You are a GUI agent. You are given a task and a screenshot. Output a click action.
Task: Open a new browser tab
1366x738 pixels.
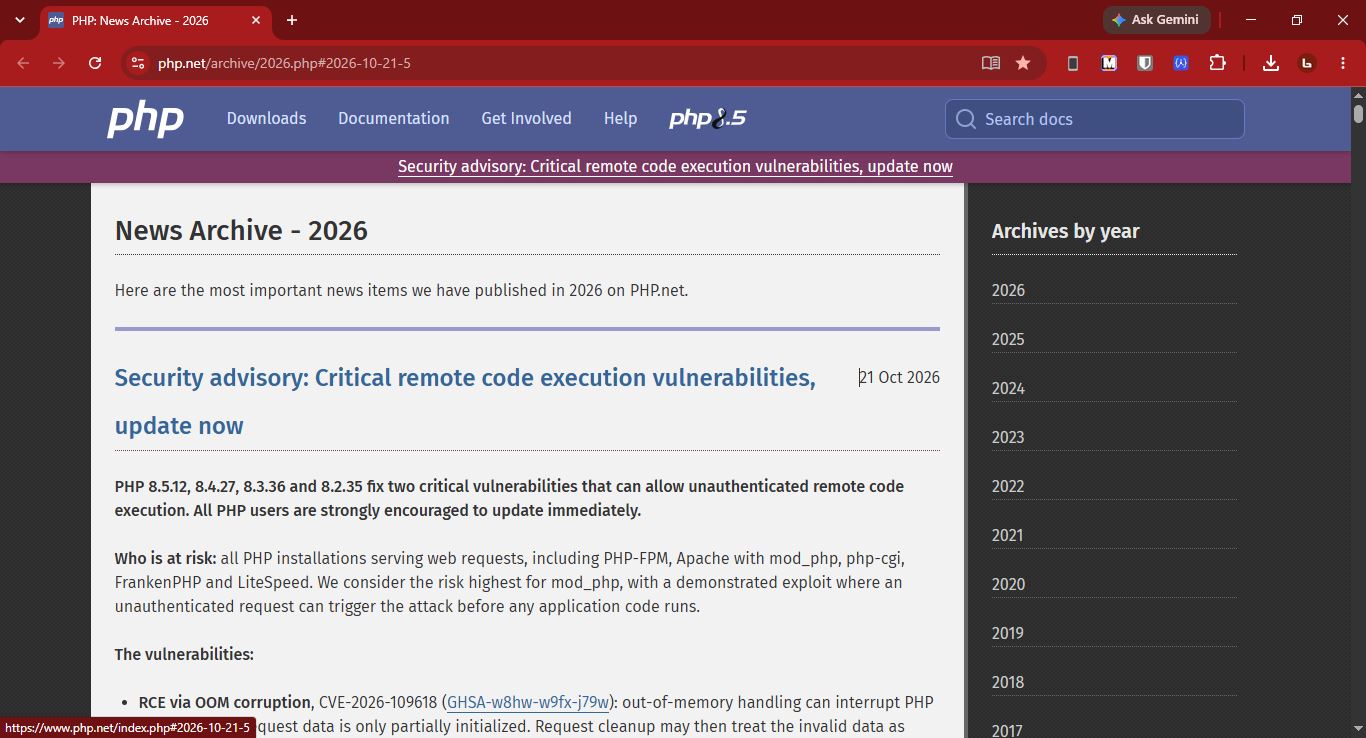point(292,20)
